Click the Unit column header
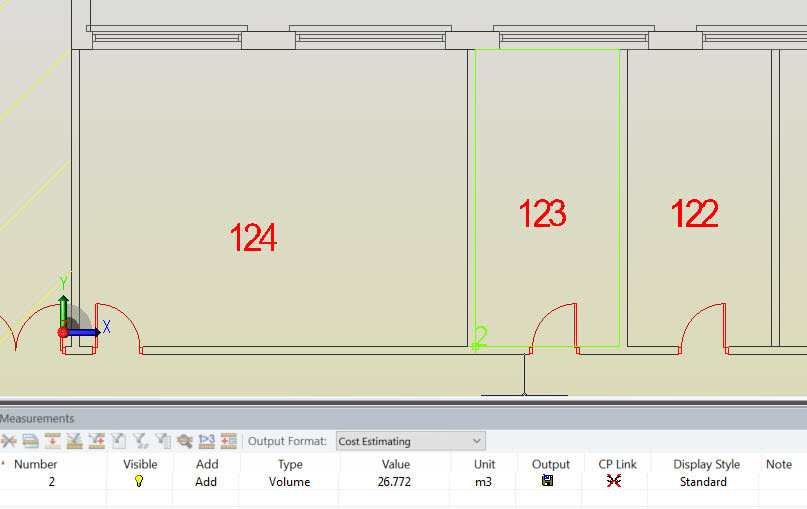The width and height of the screenshot is (807, 509). pyautogui.click(x=484, y=464)
